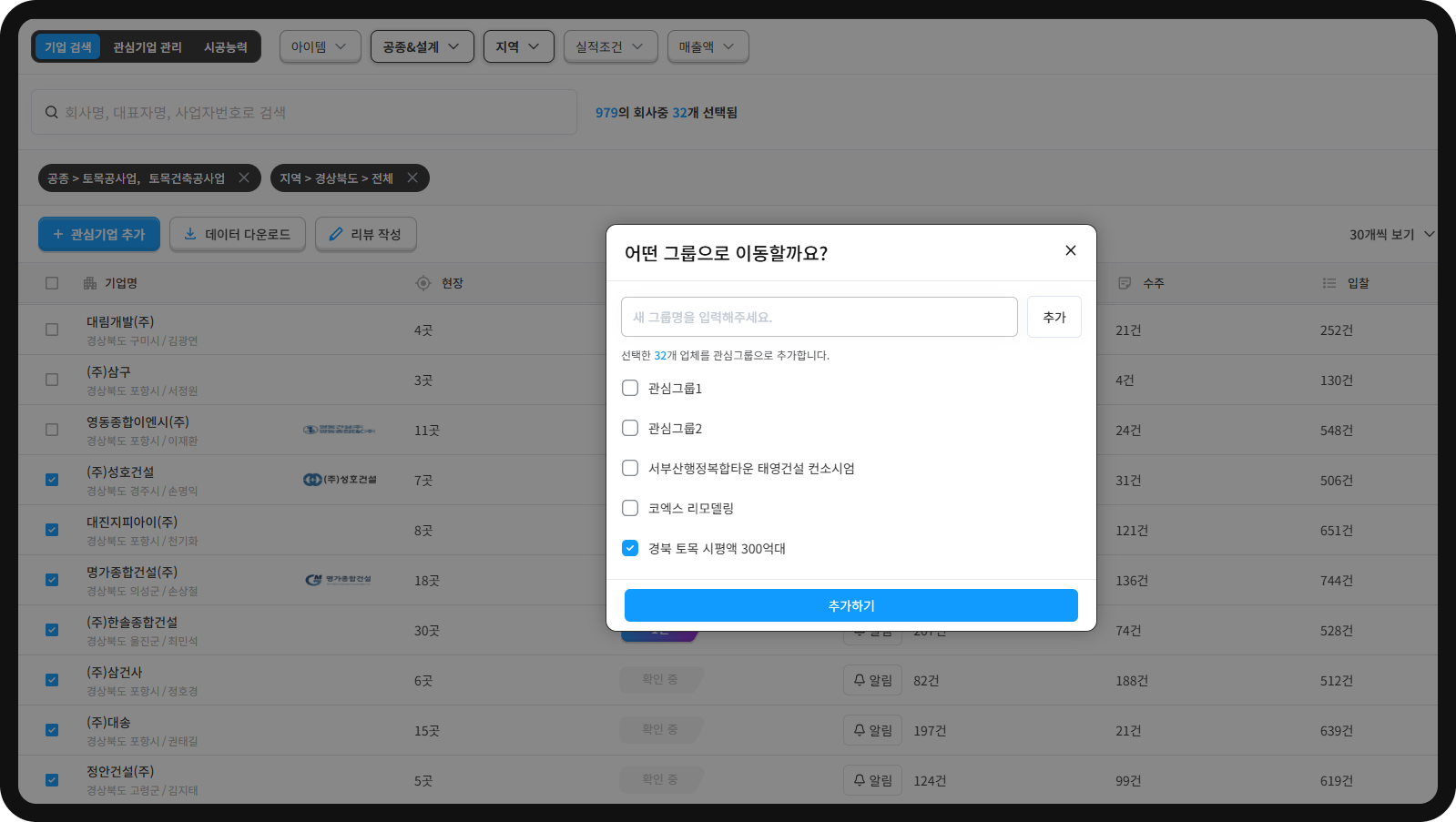1456x822 pixels.
Task: Switch to the 시공능력 tab
Action: pyautogui.click(x=226, y=46)
